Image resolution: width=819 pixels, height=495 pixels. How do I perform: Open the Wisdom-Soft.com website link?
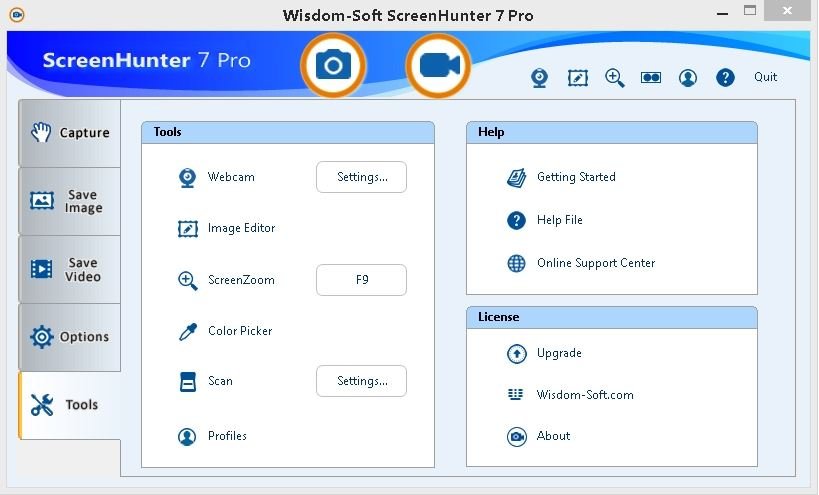(x=584, y=395)
